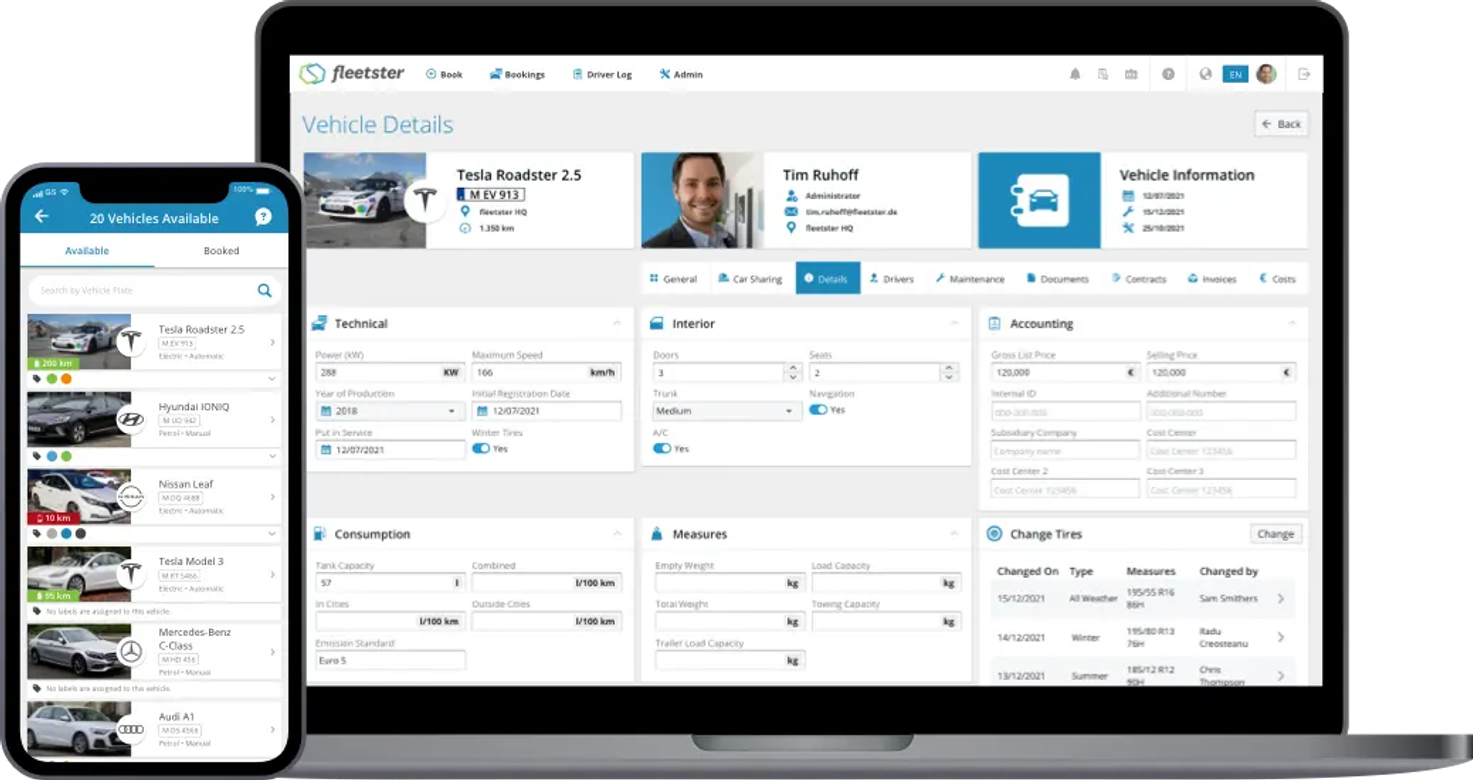Click the location pin next to fleetster HQ on vehicle card
Screen dimensions: 1473x780
(465, 212)
